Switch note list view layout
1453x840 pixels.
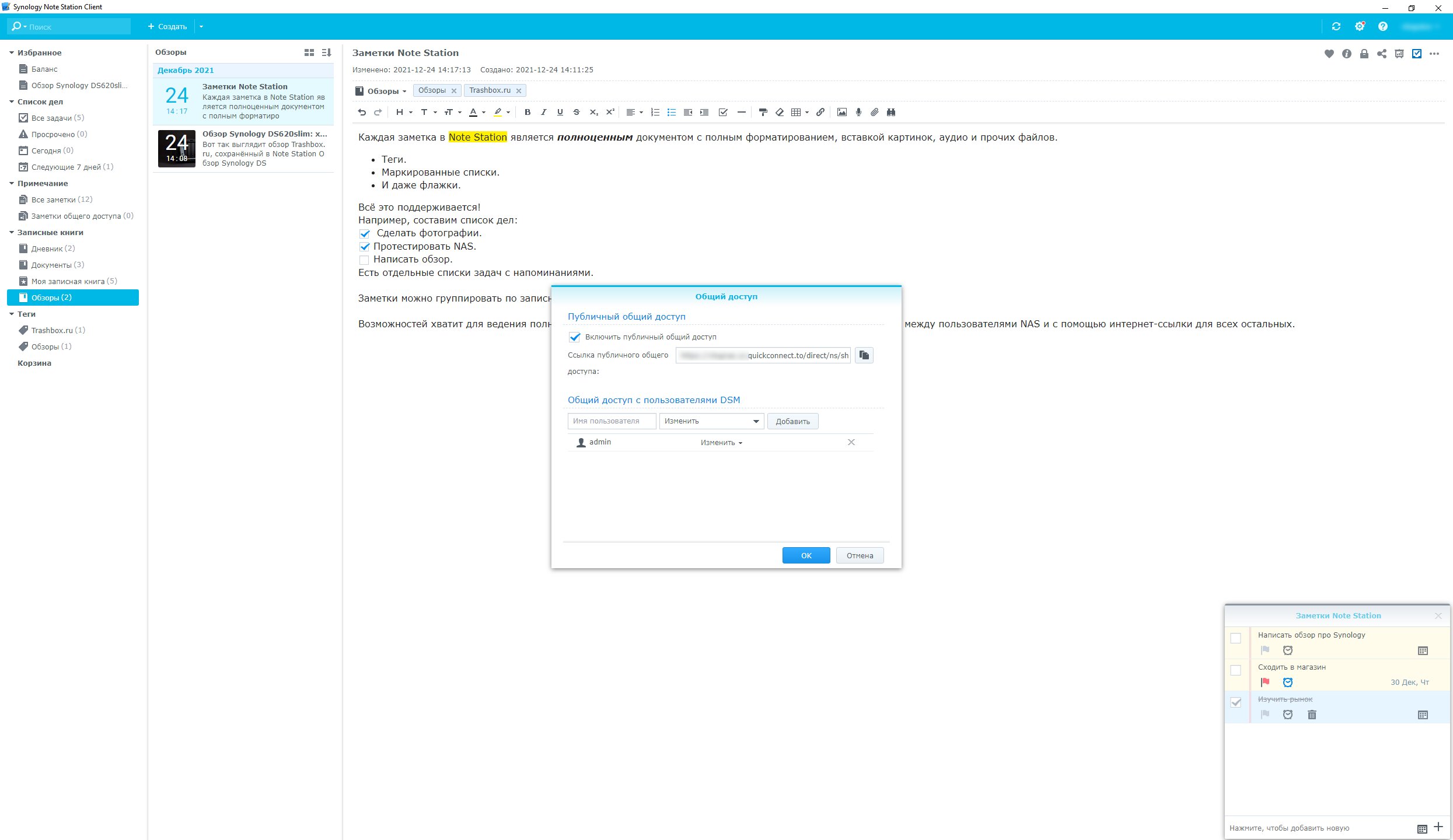tap(309, 52)
